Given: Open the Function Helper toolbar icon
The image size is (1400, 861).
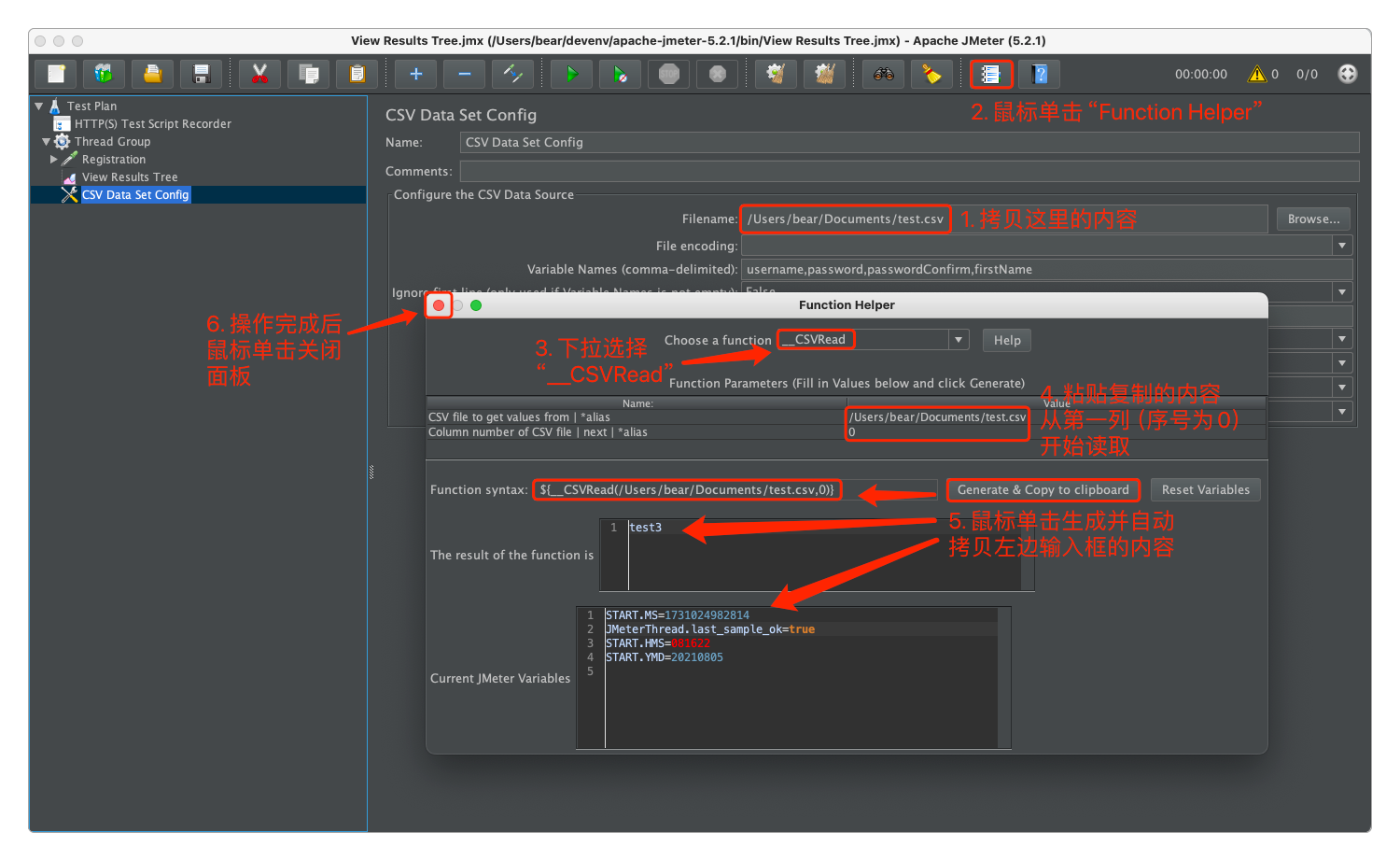Looking at the screenshot, I should pos(991,74).
